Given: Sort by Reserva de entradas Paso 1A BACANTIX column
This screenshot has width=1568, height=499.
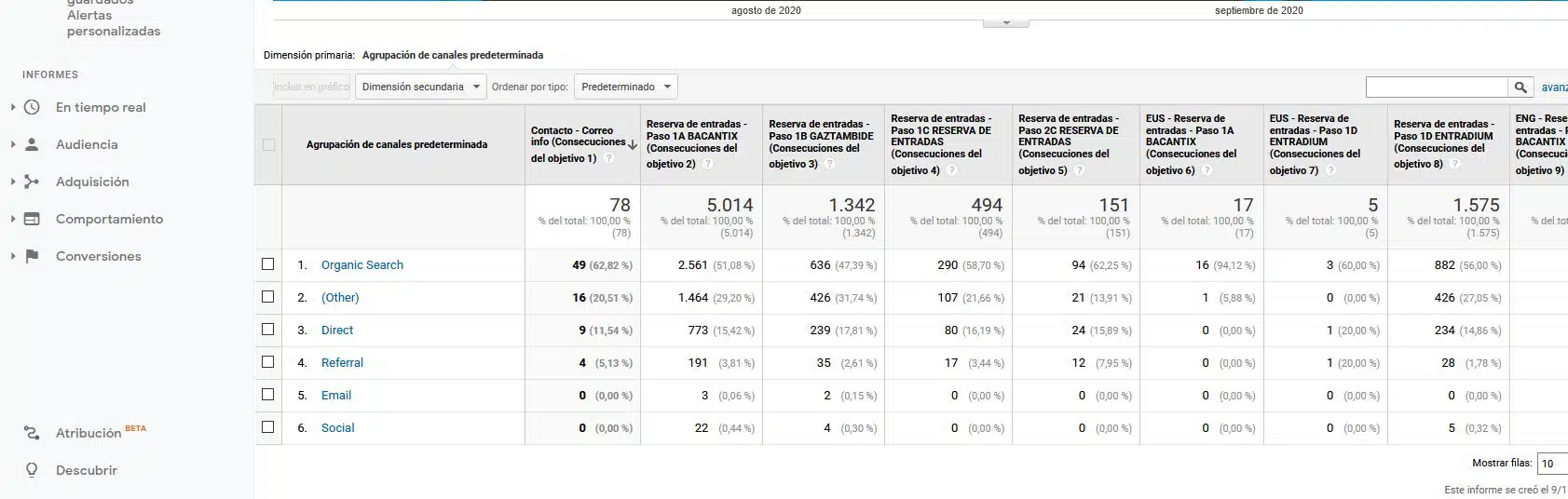Looking at the screenshot, I should click(696, 142).
